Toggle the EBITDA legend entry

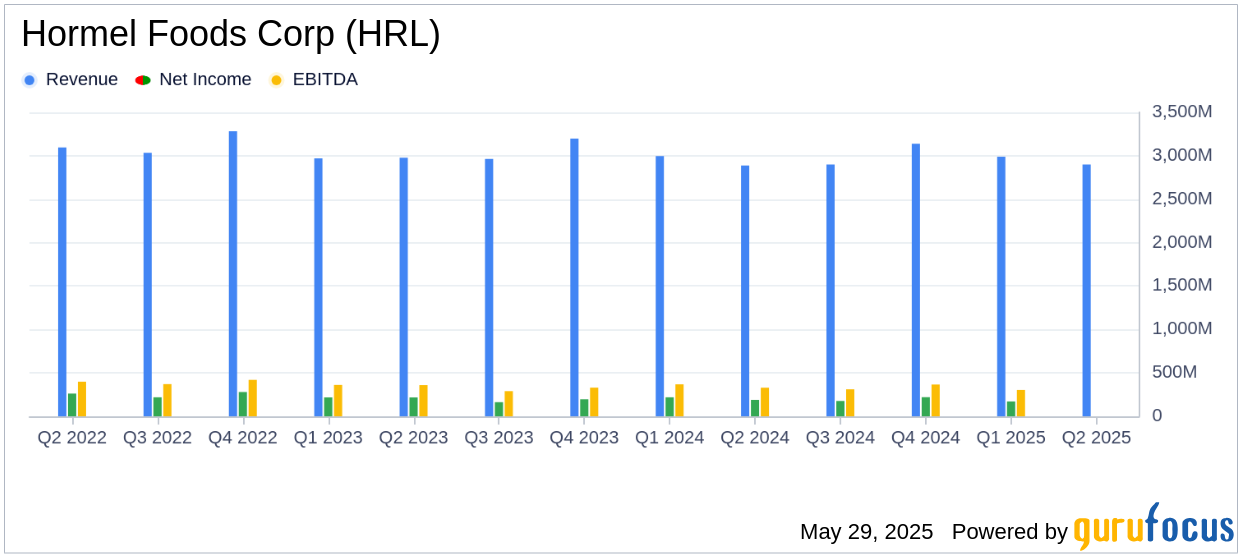314,80
